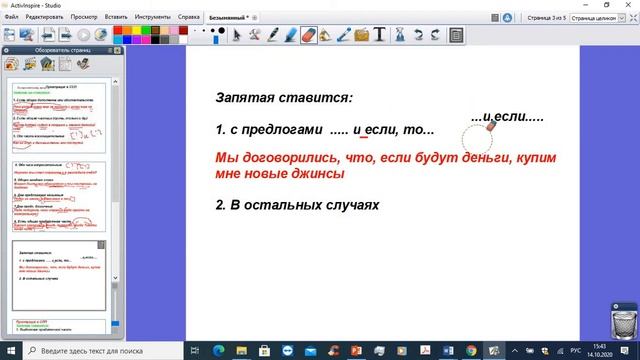Open the Файл menu
The image size is (640, 360).
click(x=11, y=17)
